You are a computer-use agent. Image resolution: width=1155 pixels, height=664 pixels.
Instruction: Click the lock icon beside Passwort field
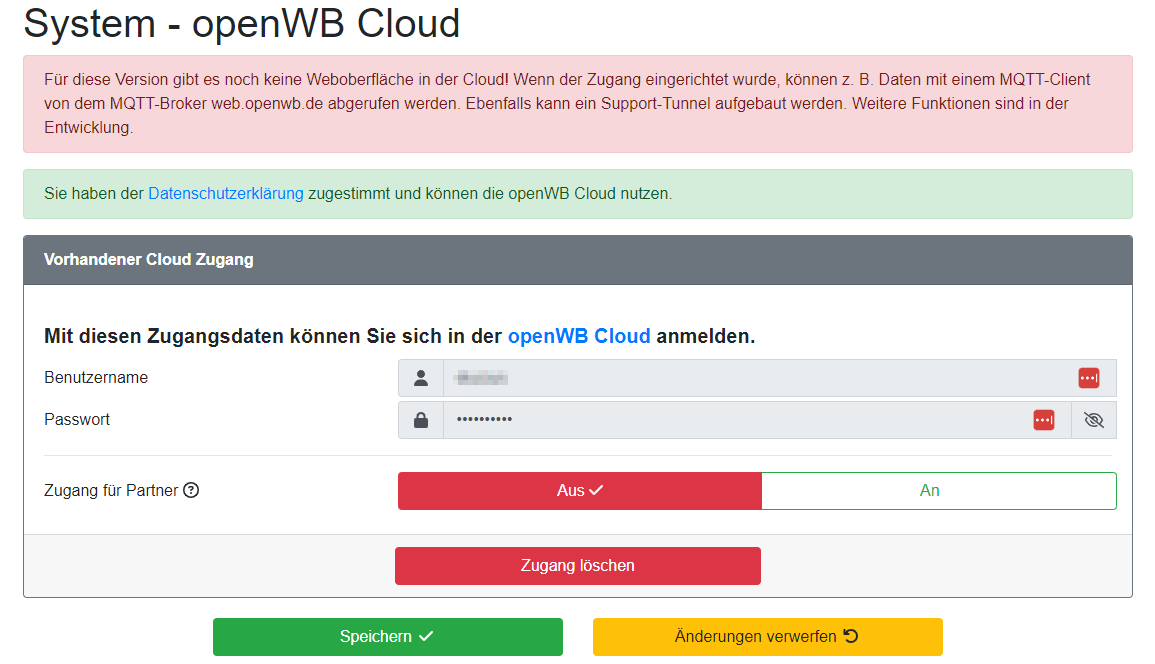421,420
